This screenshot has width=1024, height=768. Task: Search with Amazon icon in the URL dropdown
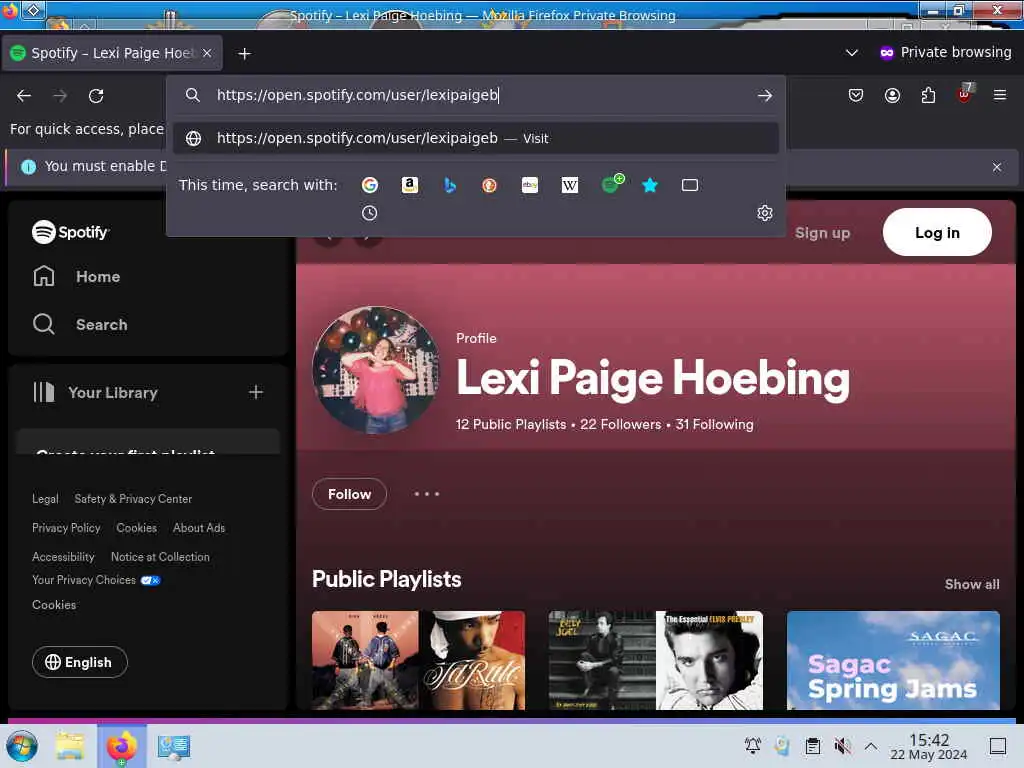pyautogui.click(x=409, y=185)
